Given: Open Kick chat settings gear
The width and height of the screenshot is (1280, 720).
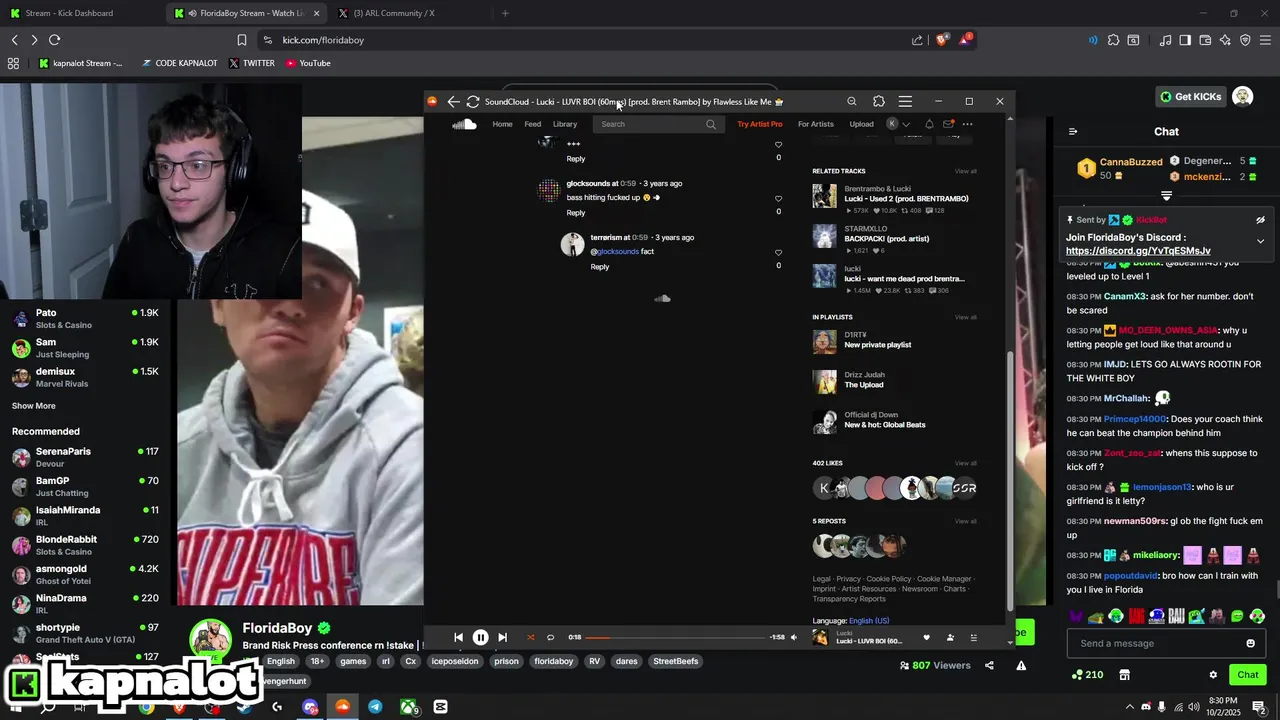Looking at the screenshot, I should coord(1213,675).
